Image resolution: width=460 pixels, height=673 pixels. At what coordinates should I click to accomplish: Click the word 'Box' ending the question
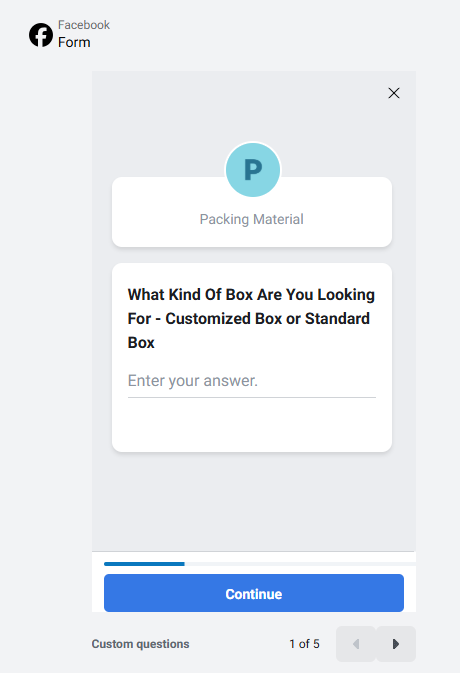tap(141, 343)
